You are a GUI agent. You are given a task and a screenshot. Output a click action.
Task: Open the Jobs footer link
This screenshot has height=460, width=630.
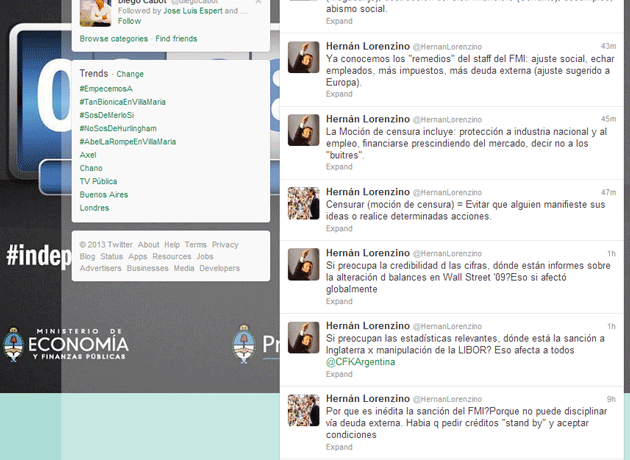coord(205,256)
